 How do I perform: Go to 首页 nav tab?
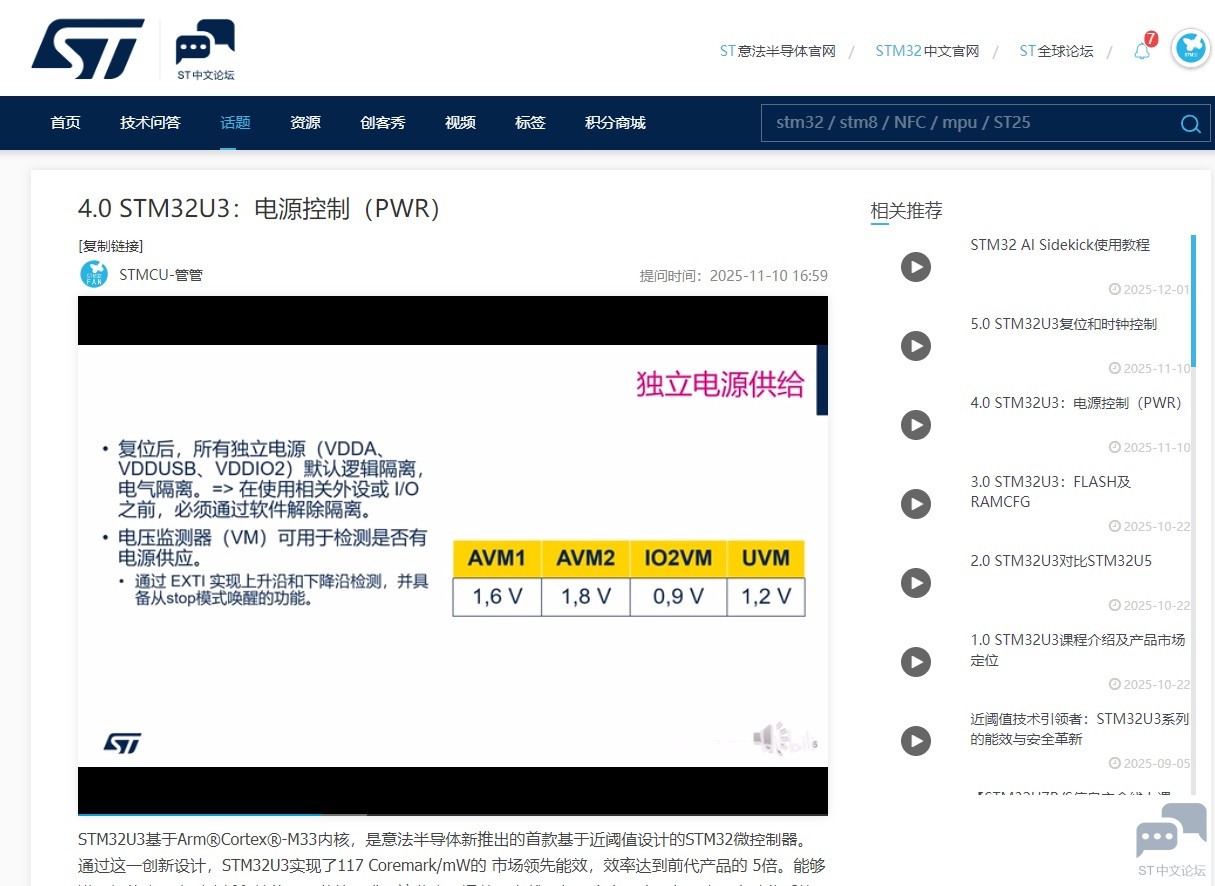tap(65, 123)
